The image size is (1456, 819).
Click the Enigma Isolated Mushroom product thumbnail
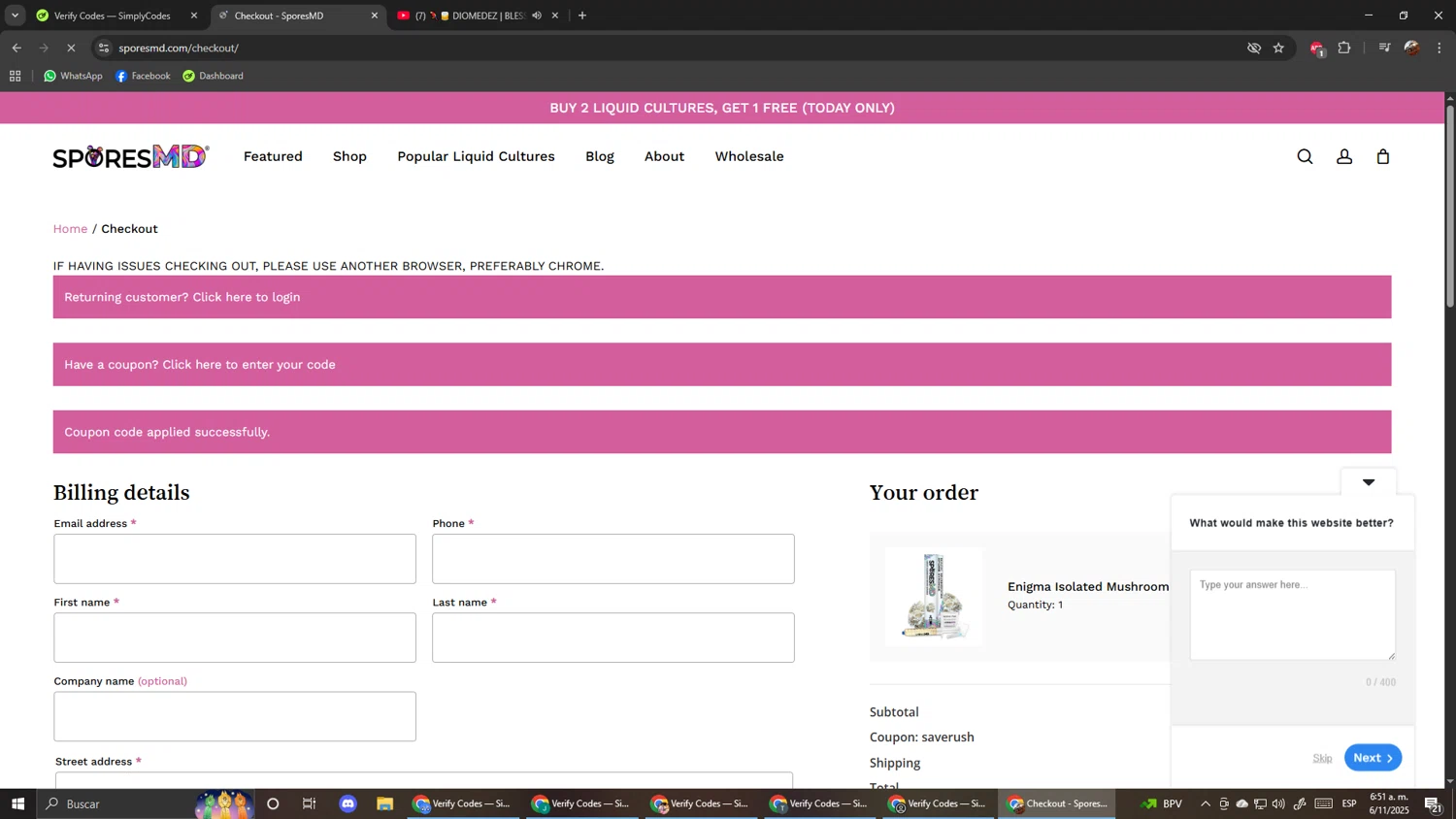click(934, 596)
